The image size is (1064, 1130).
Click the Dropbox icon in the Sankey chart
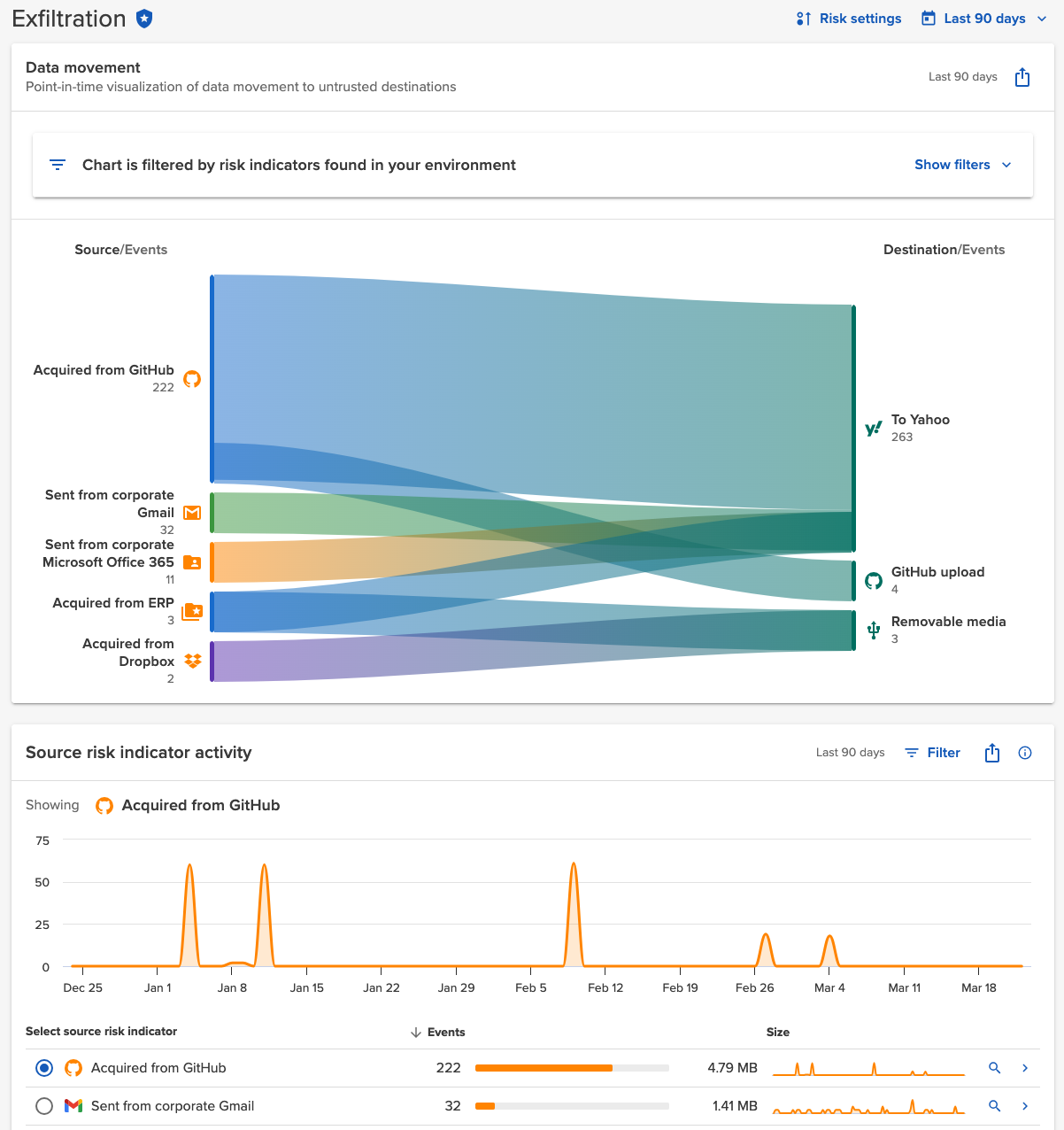(x=191, y=661)
